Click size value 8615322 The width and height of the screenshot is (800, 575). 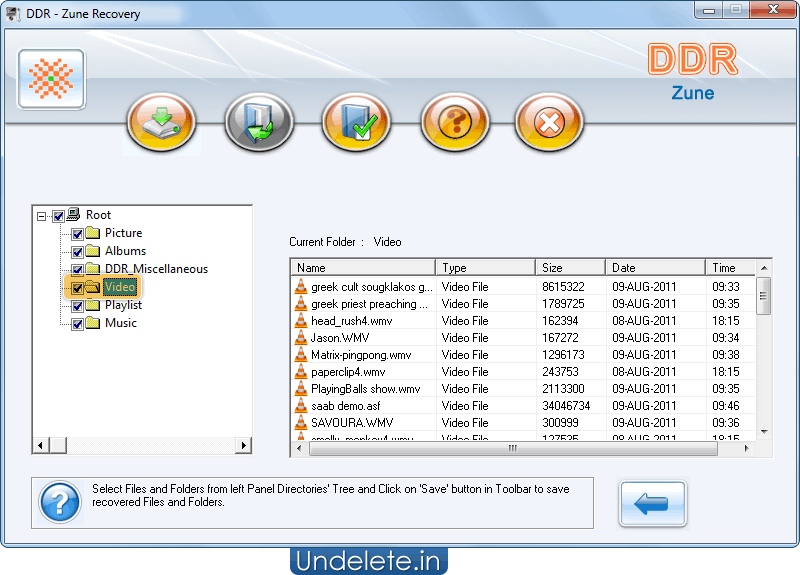point(563,287)
